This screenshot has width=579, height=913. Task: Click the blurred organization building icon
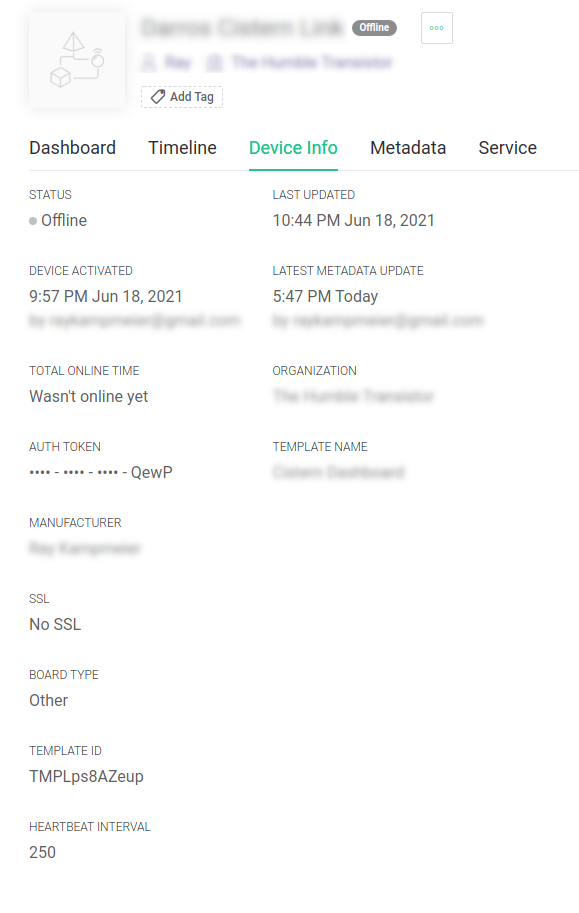click(214, 62)
